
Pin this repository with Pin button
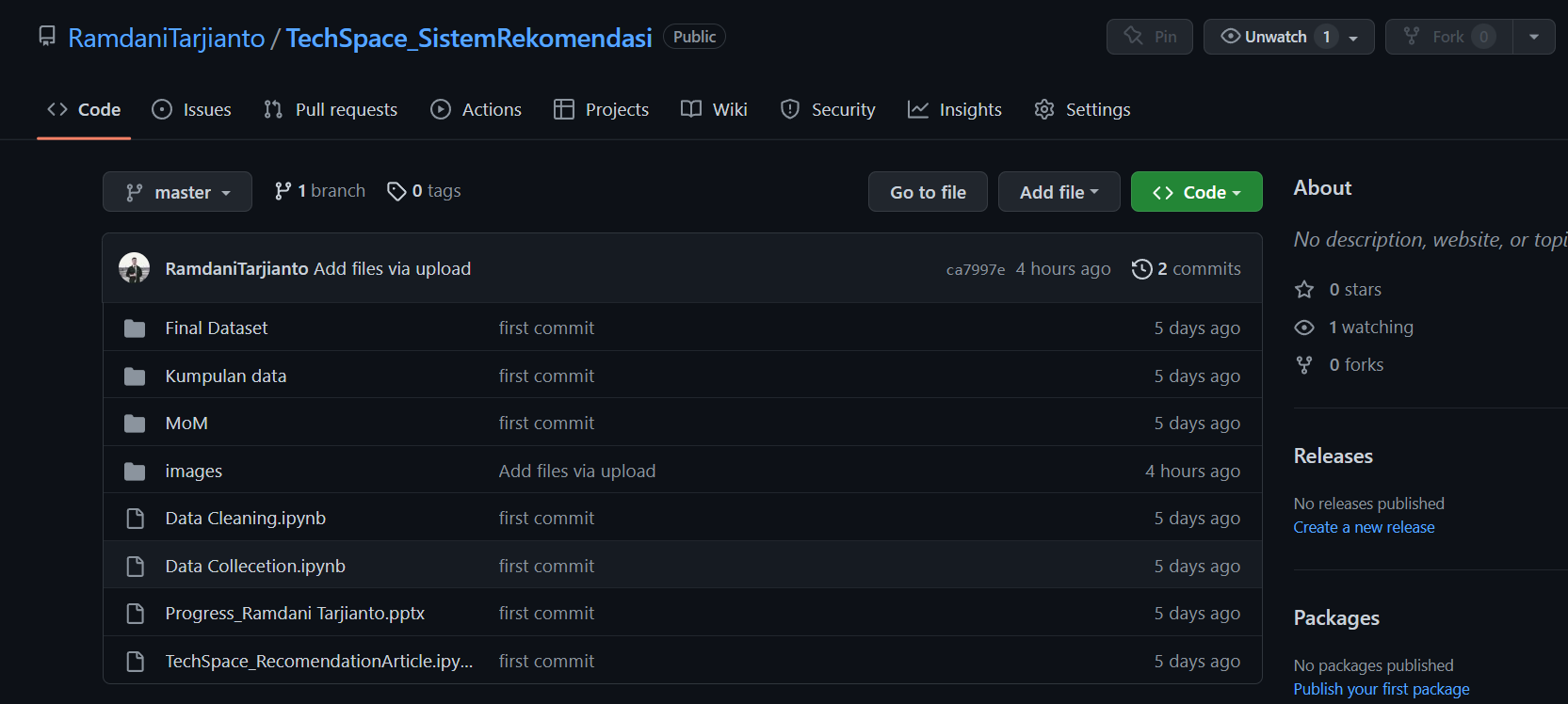point(1150,37)
